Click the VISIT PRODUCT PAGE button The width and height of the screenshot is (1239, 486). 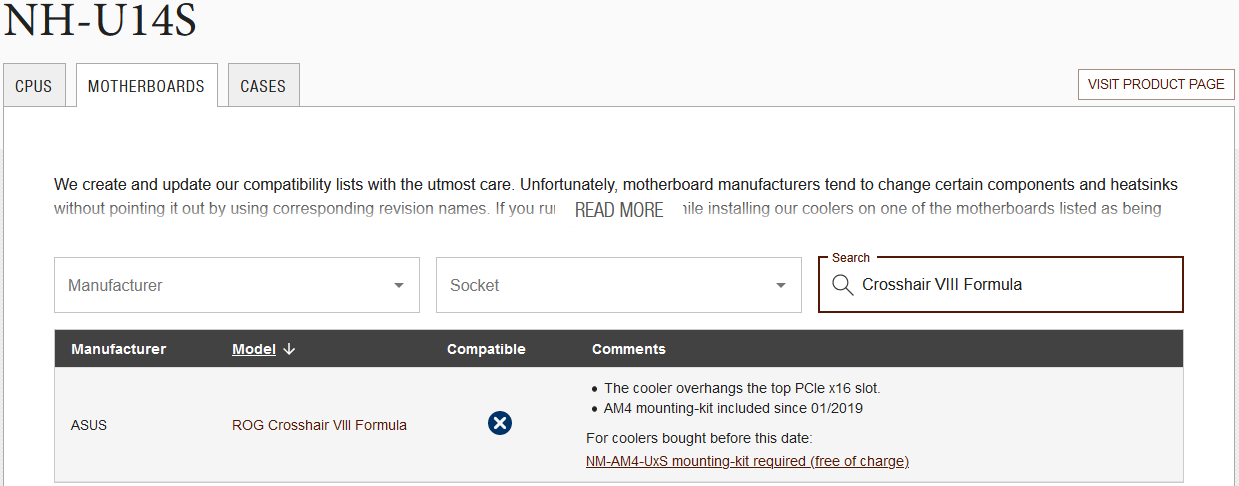(1156, 84)
